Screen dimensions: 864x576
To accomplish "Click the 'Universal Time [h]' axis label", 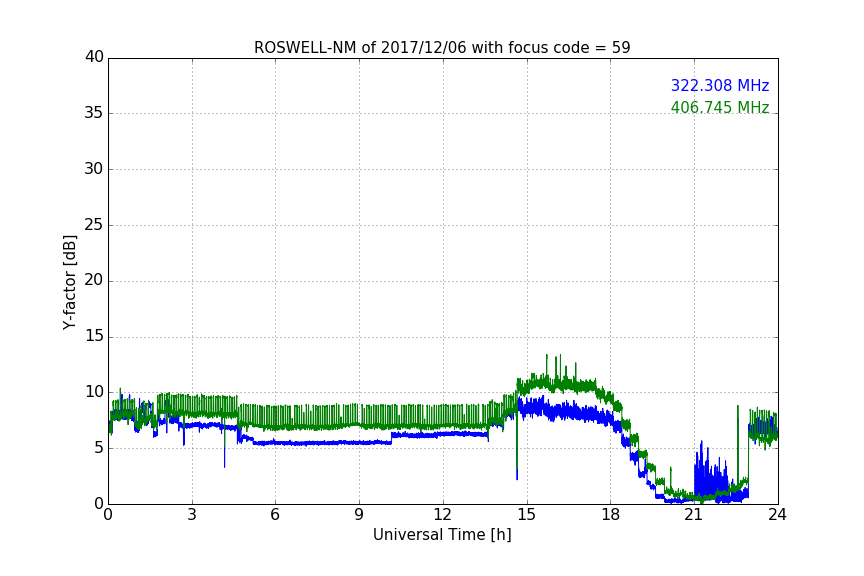I will (x=442, y=535).
